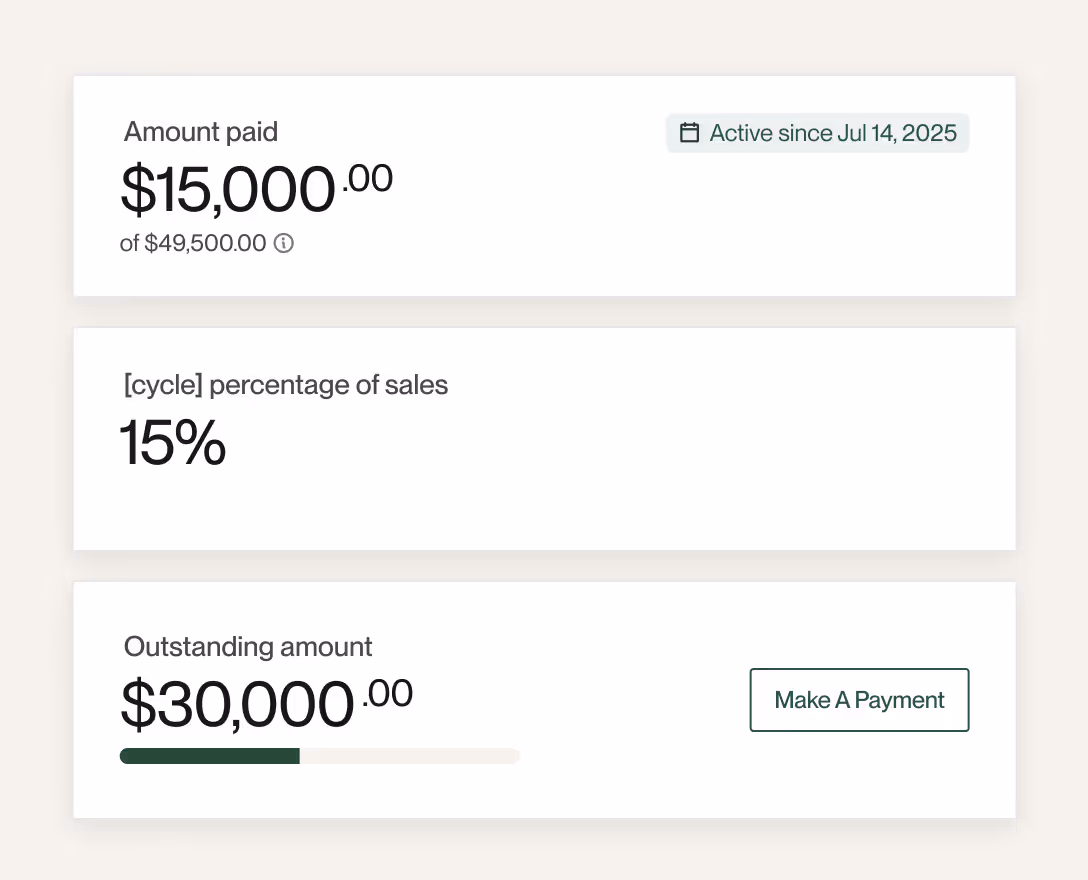Click the [cycle] percentage of sales label
Screen dimensions: 1088x880
pos(286,385)
